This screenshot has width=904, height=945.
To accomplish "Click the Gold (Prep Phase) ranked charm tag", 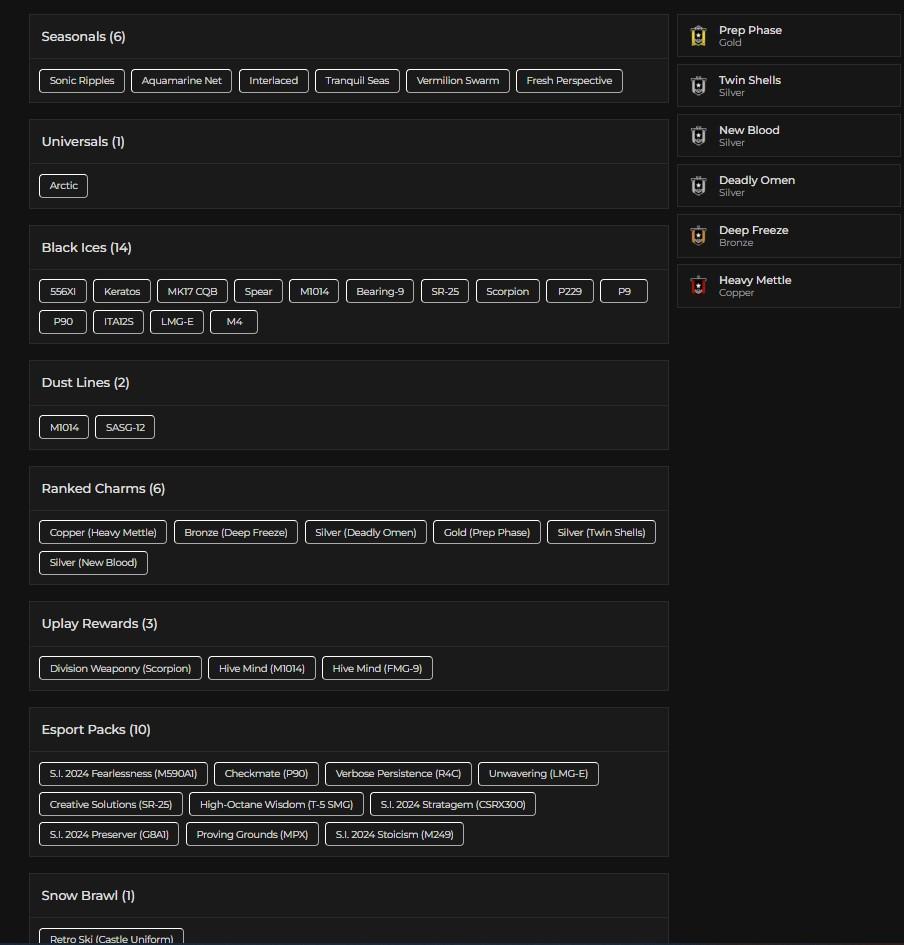I will pyautogui.click(x=487, y=533).
